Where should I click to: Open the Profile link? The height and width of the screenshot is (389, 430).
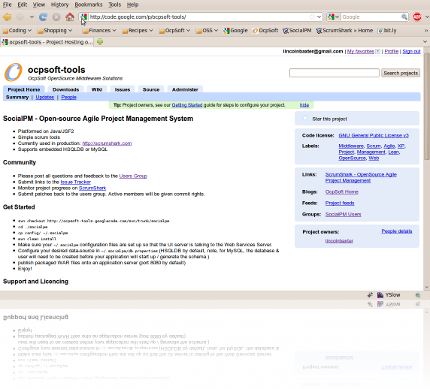[391, 51]
